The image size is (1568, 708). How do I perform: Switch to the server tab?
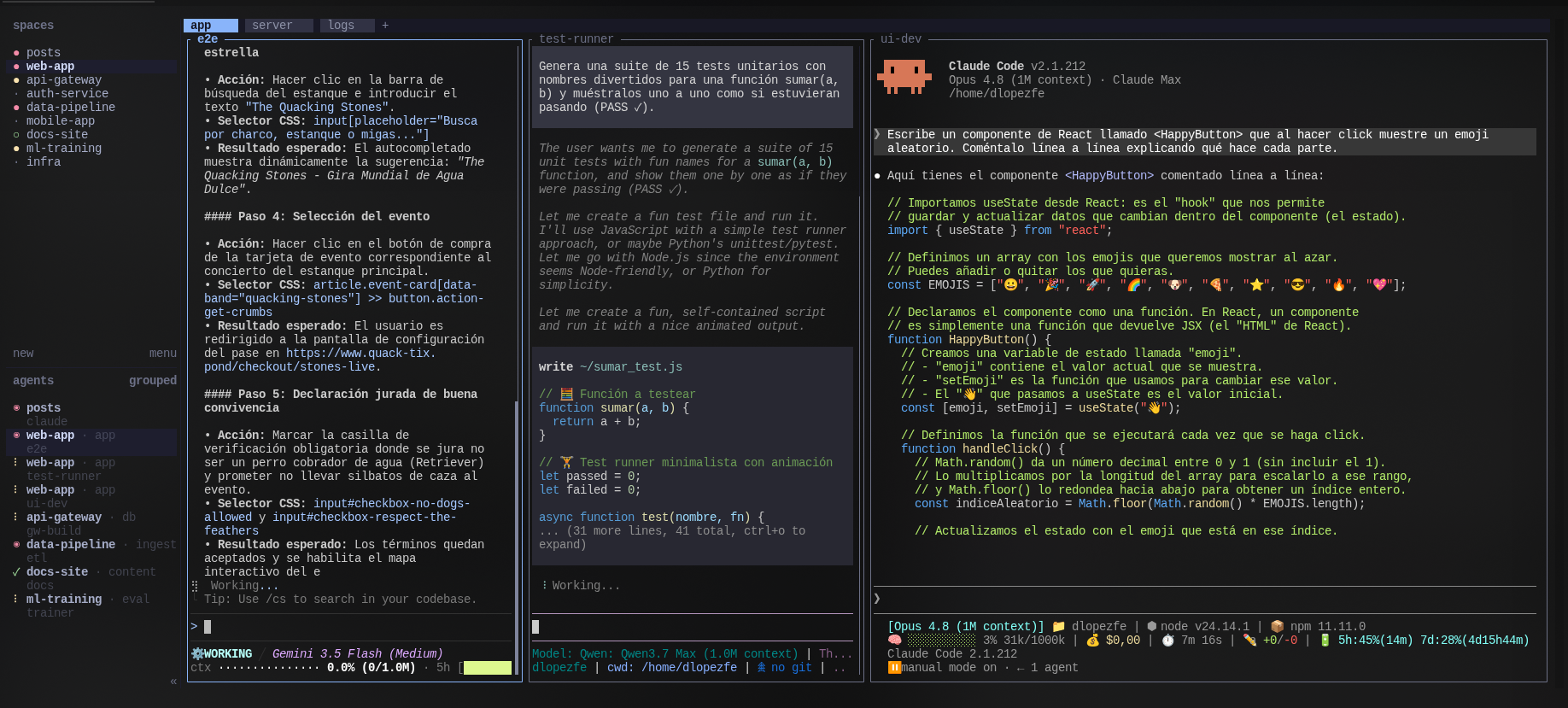(x=279, y=26)
